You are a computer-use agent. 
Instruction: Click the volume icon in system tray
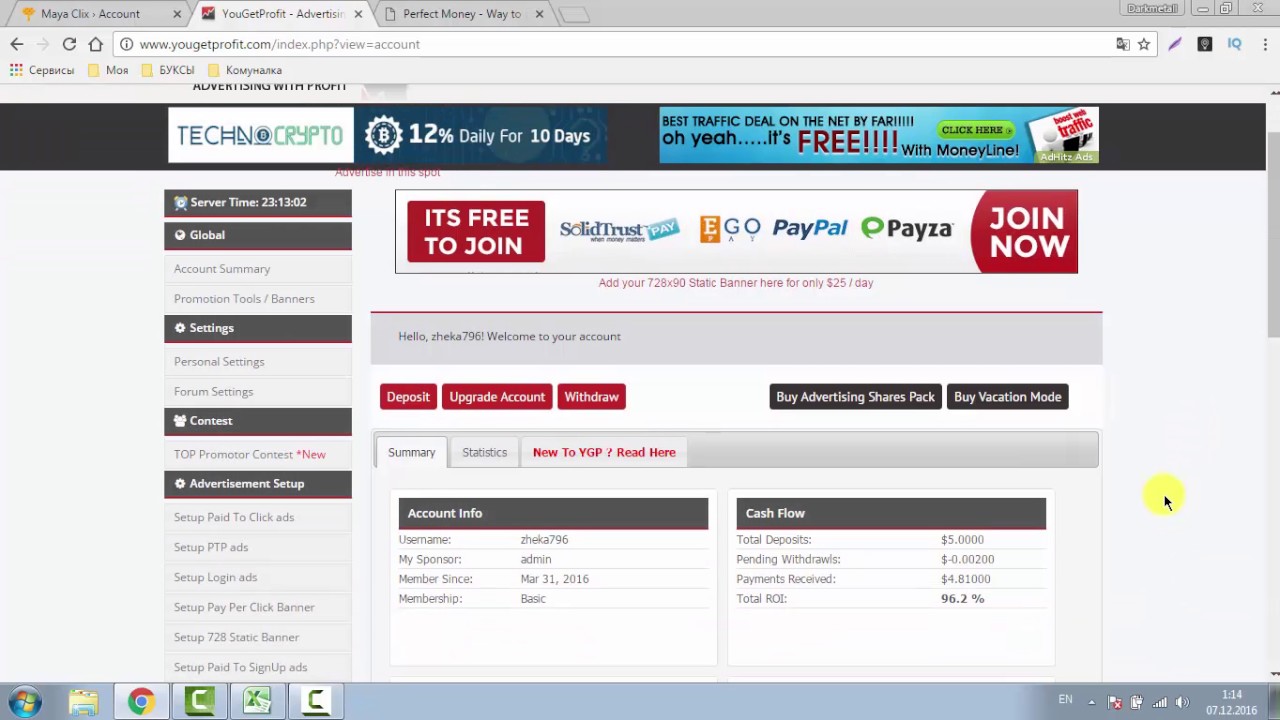click(1182, 702)
